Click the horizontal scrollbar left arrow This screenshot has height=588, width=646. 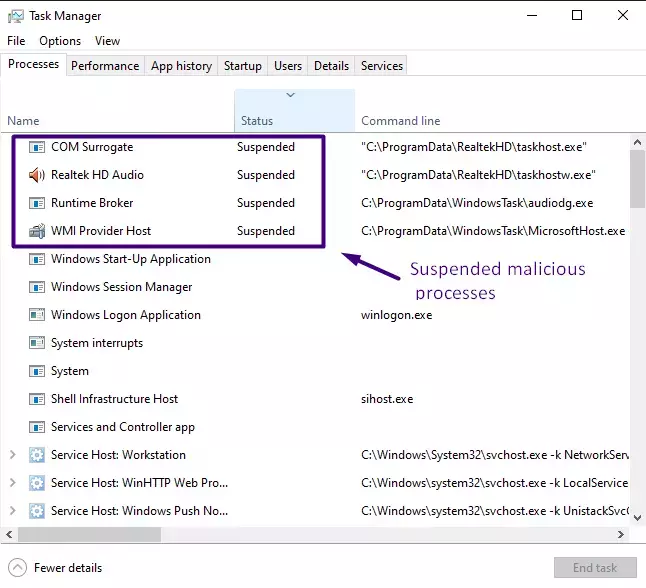coord(9,535)
